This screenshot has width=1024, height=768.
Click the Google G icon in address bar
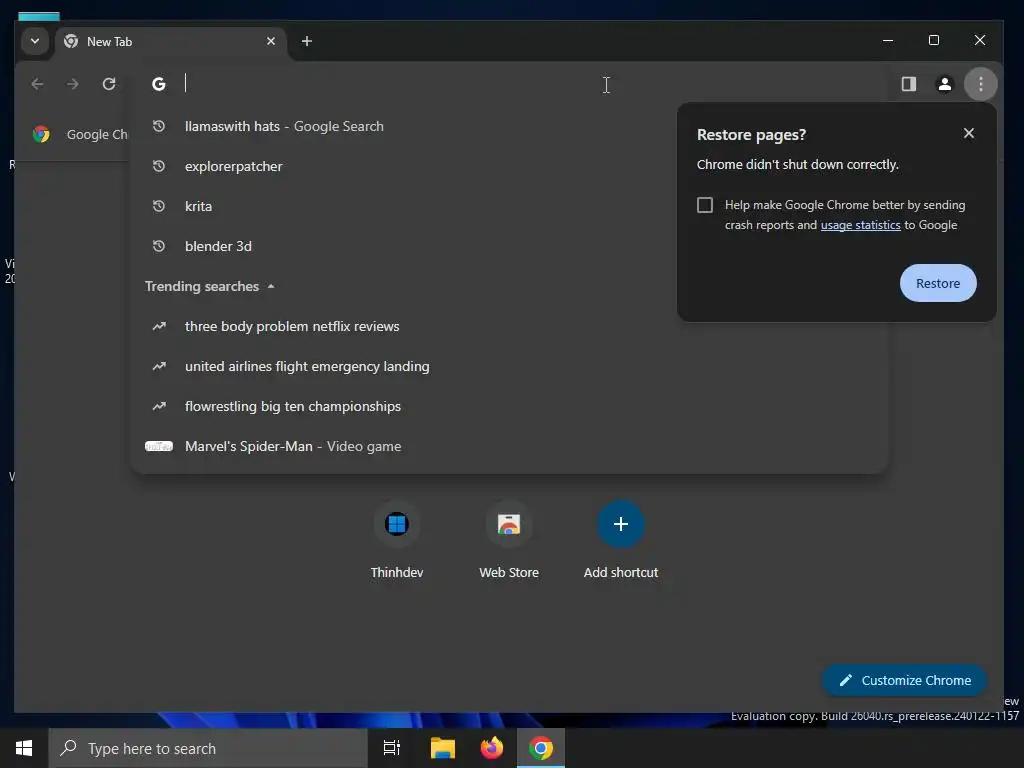tap(159, 84)
